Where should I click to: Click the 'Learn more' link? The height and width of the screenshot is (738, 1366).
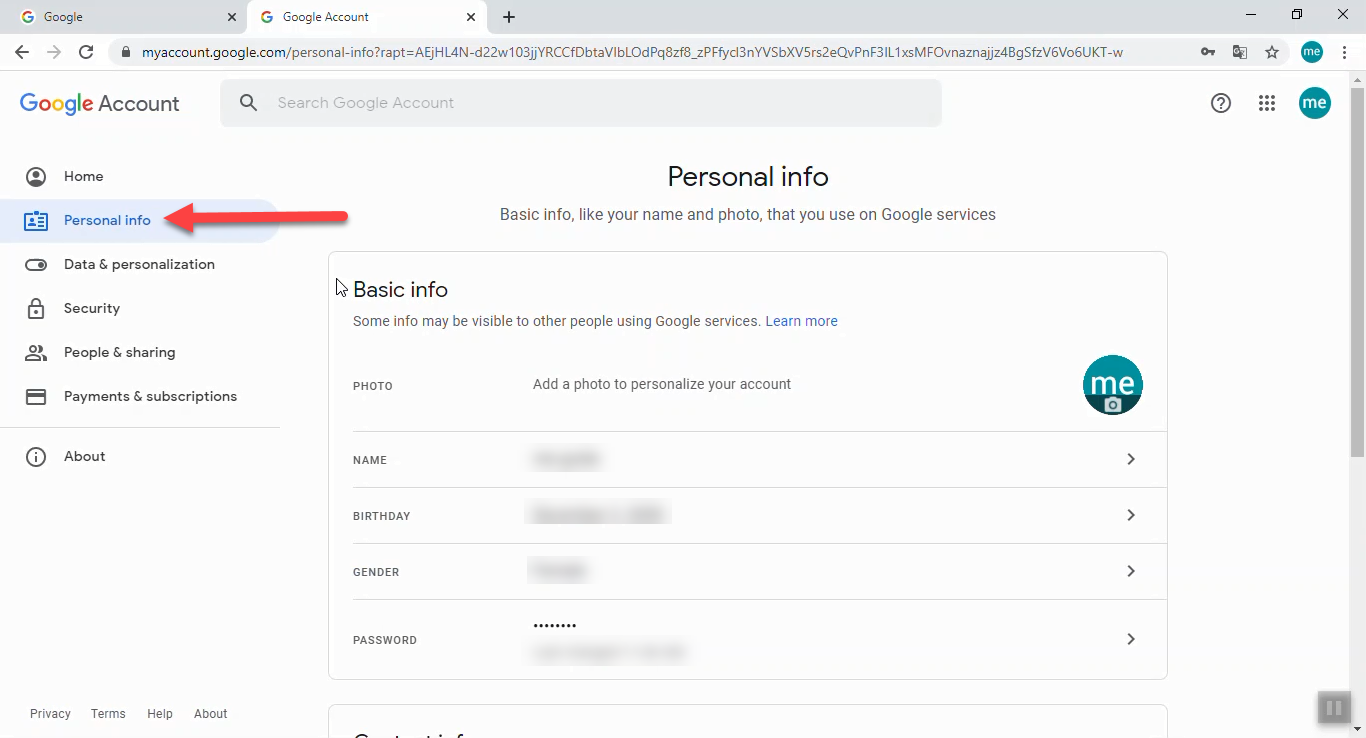[801, 320]
